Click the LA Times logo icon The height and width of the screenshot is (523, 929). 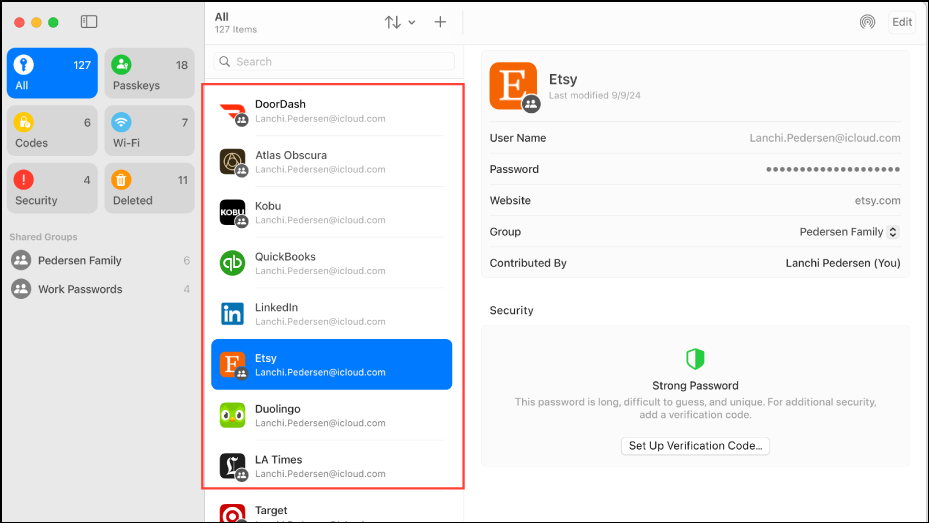coord(232,466)
